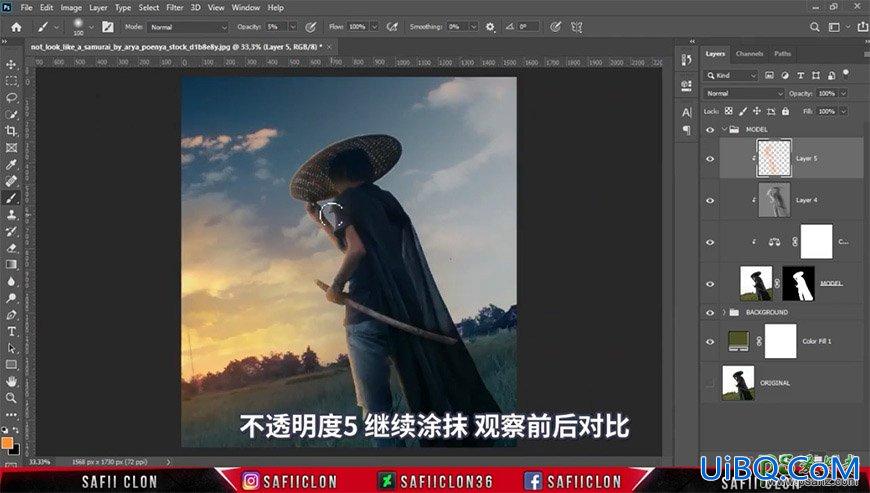Open the History panel icon
The width and height of the screenshot is (870, 493).
click(x=686, y=60)
